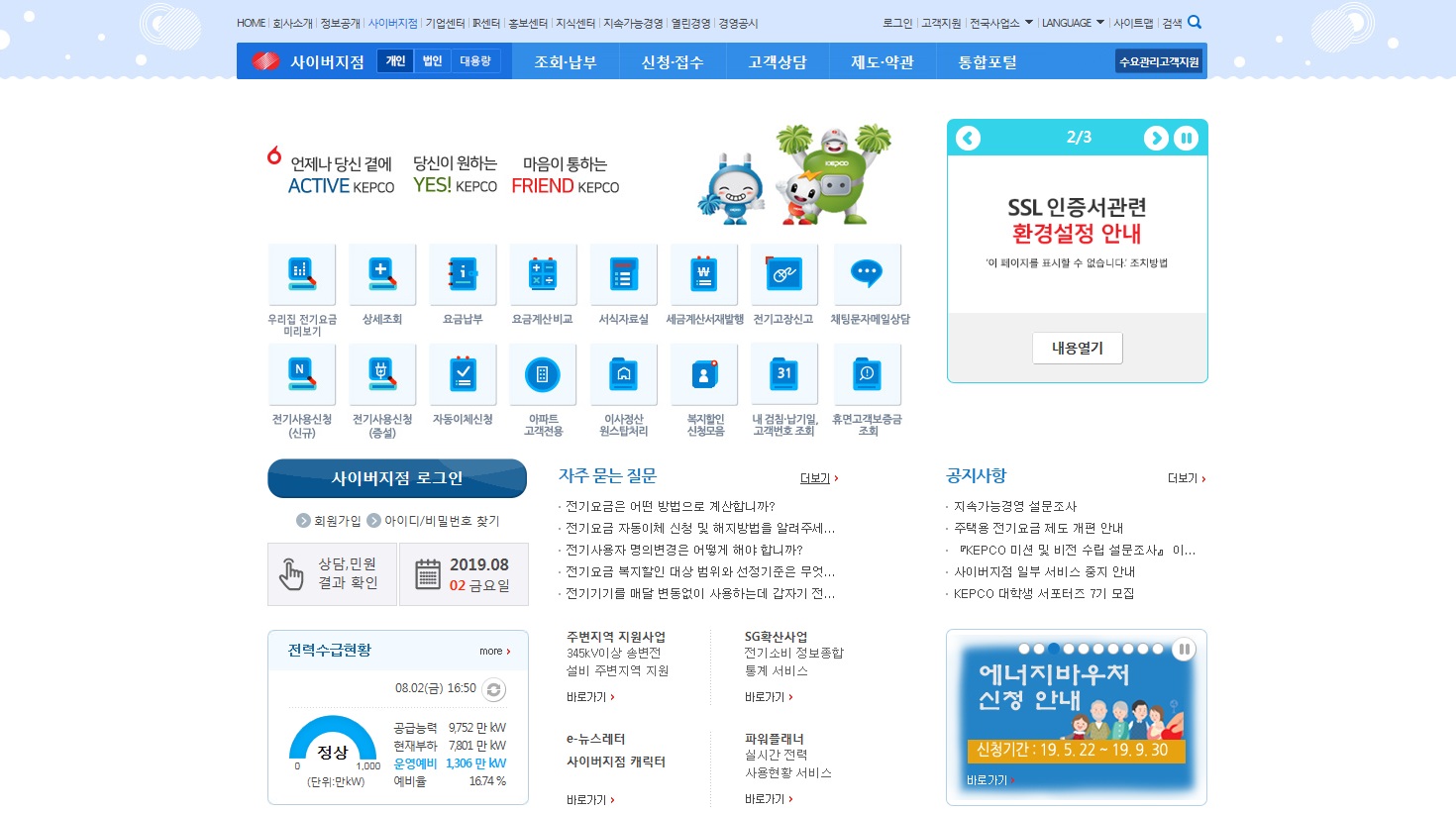Open 채팅문자메일상담 speech bubble icon

pos(867,274)
